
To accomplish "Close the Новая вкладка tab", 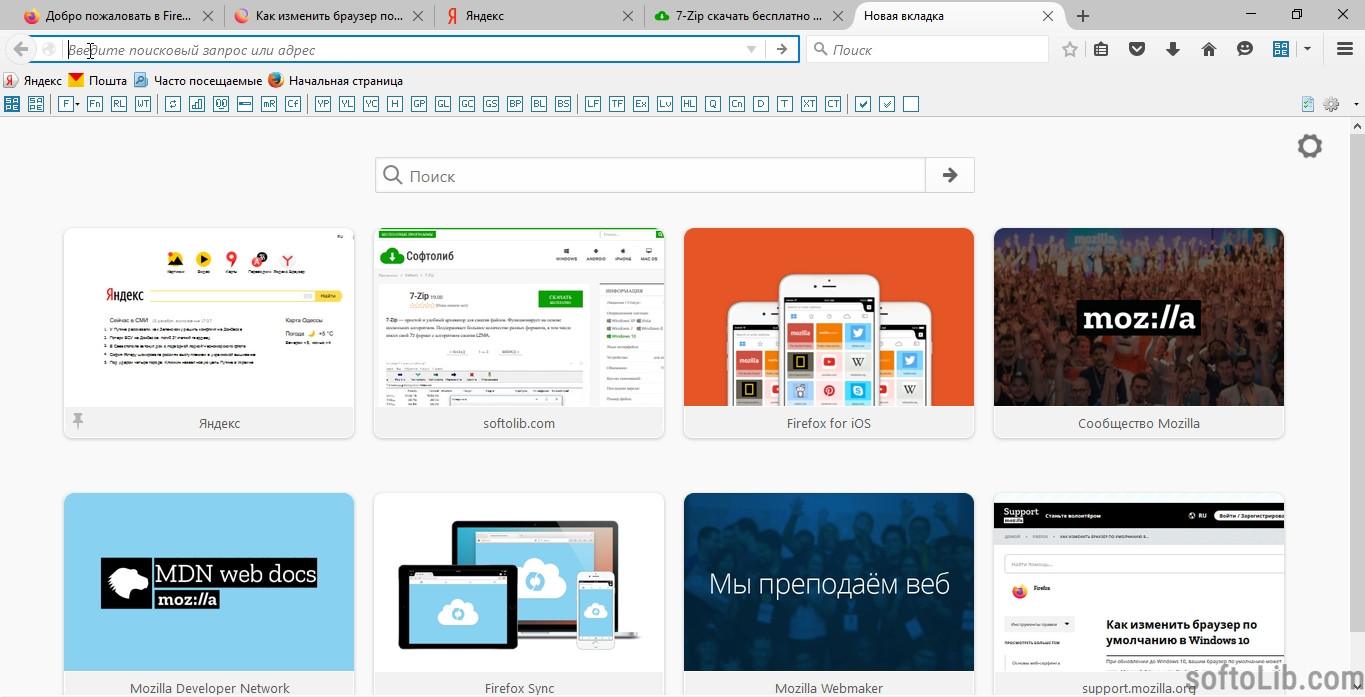I will click(x=1048, y=16).
